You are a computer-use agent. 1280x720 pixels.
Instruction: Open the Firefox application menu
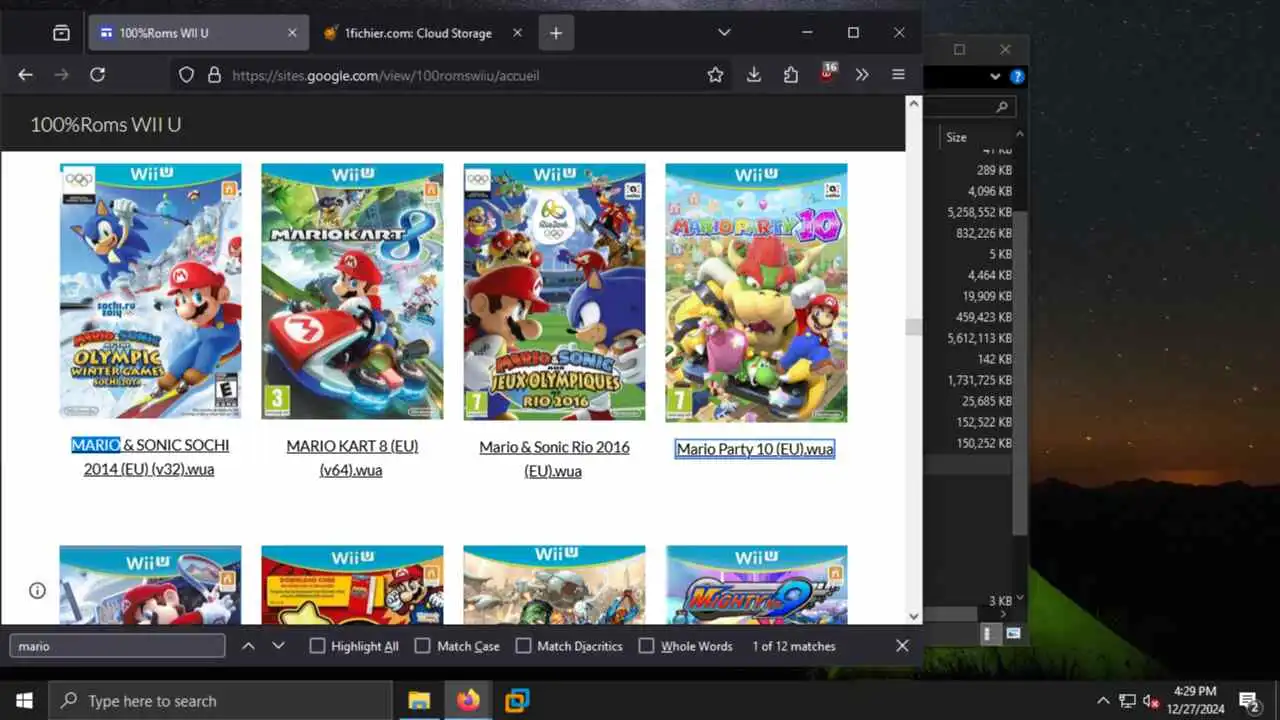point(898,75)
